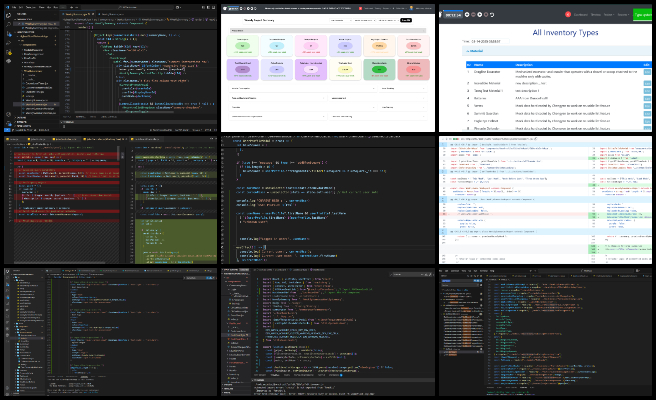Screen dimensions: 656x400
Task: Click the "Summit Guardian" name cell
Action: pyautogui.click(x=486, y=113)
